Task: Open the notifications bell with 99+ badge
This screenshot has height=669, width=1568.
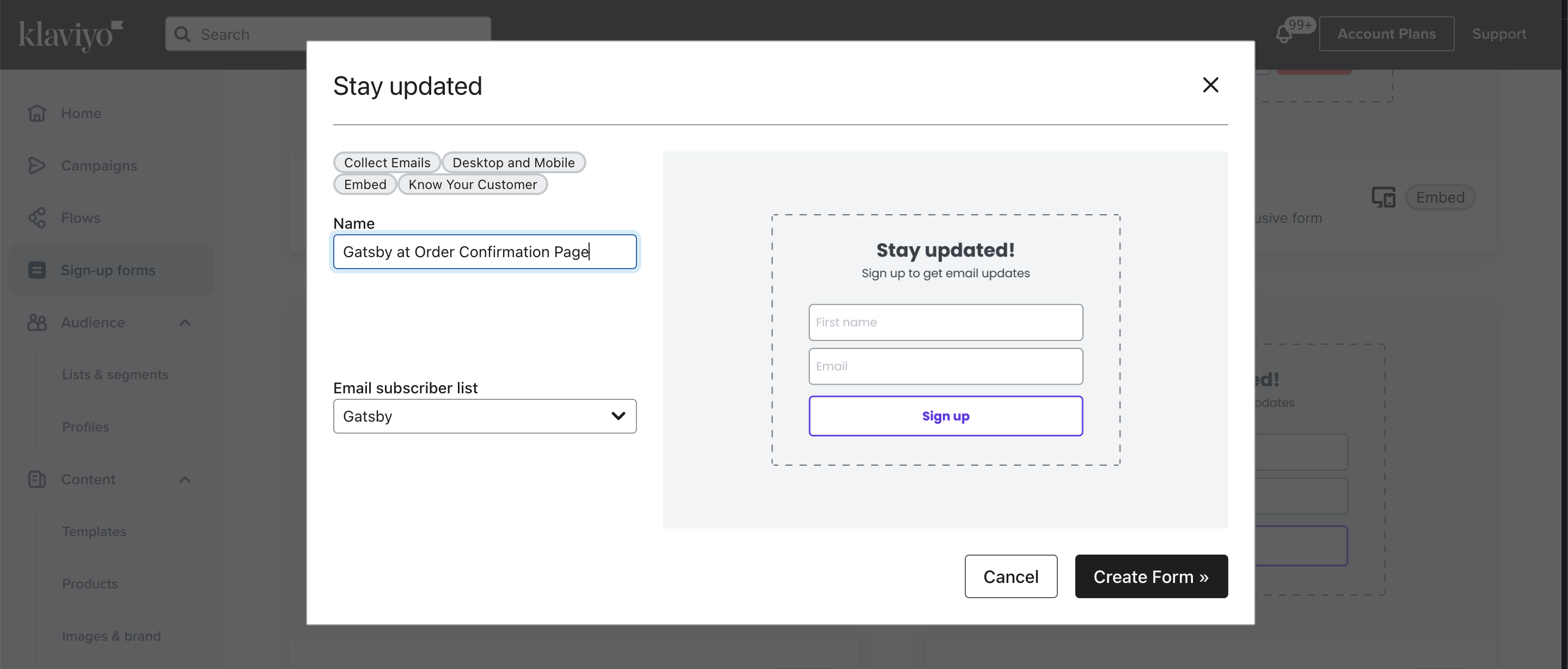Action: point(1285,34)
